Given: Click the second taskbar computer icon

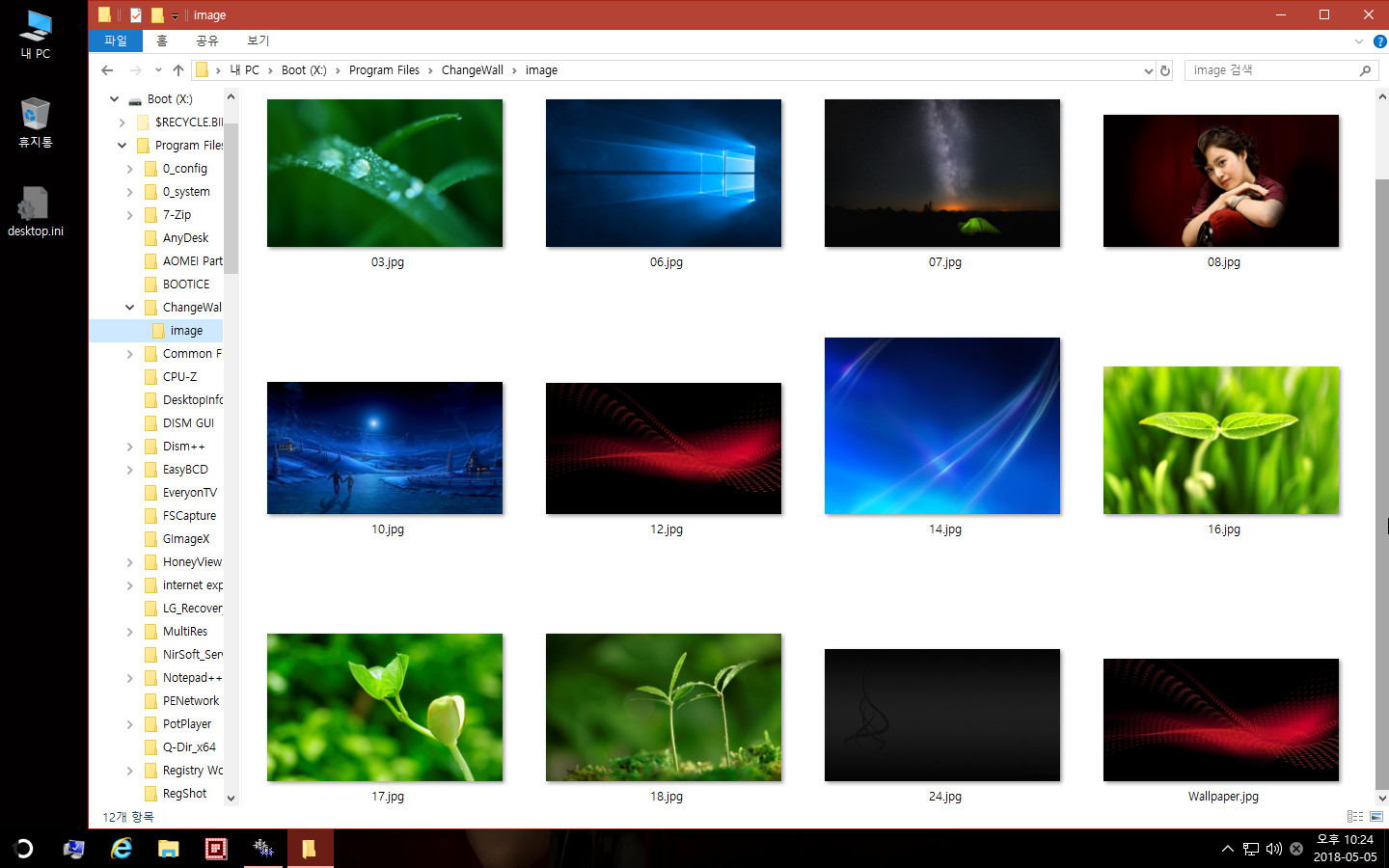Looking at the screenshot, I should coord(73,849).
